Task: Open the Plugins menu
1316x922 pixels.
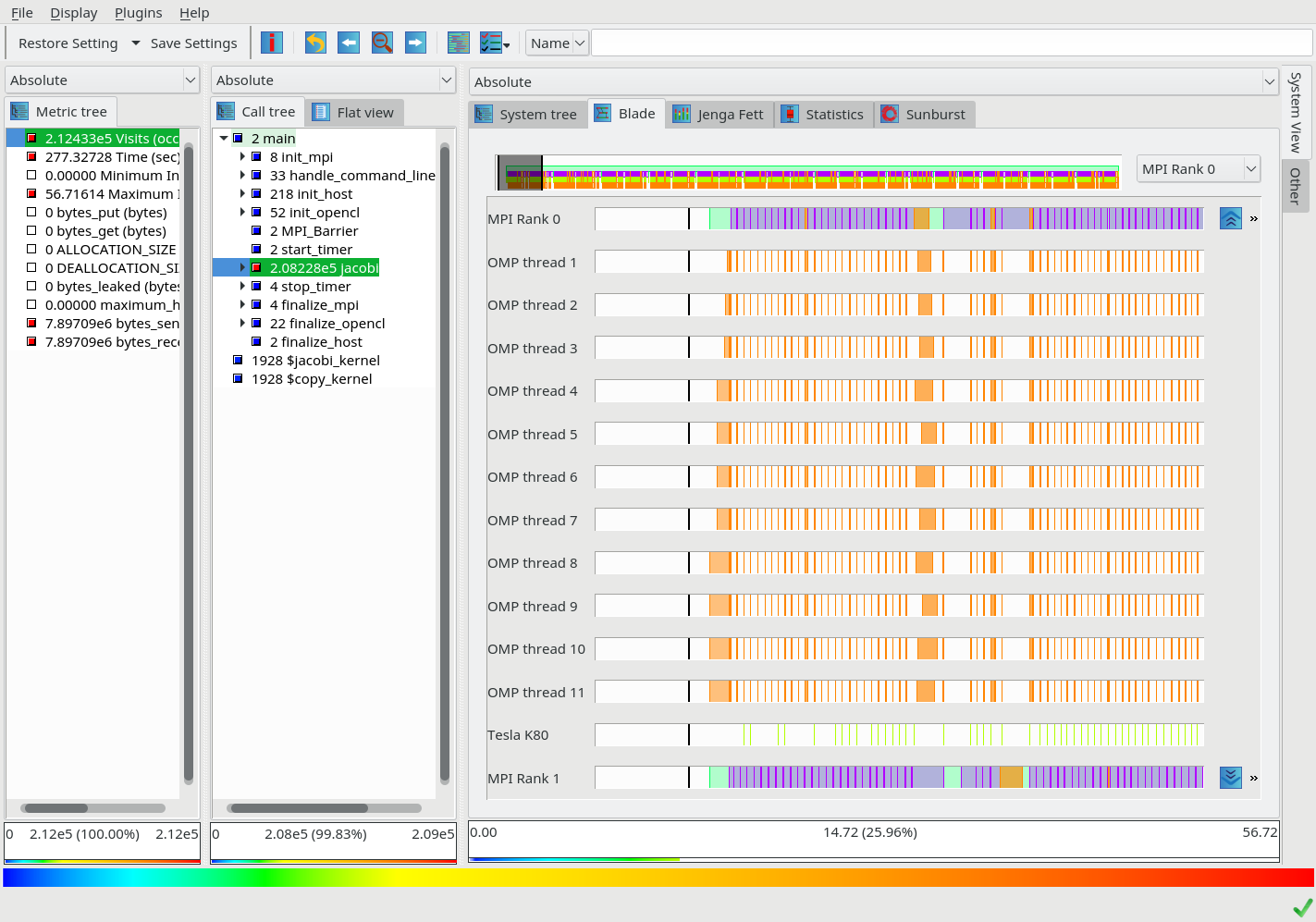Action: 138,13
